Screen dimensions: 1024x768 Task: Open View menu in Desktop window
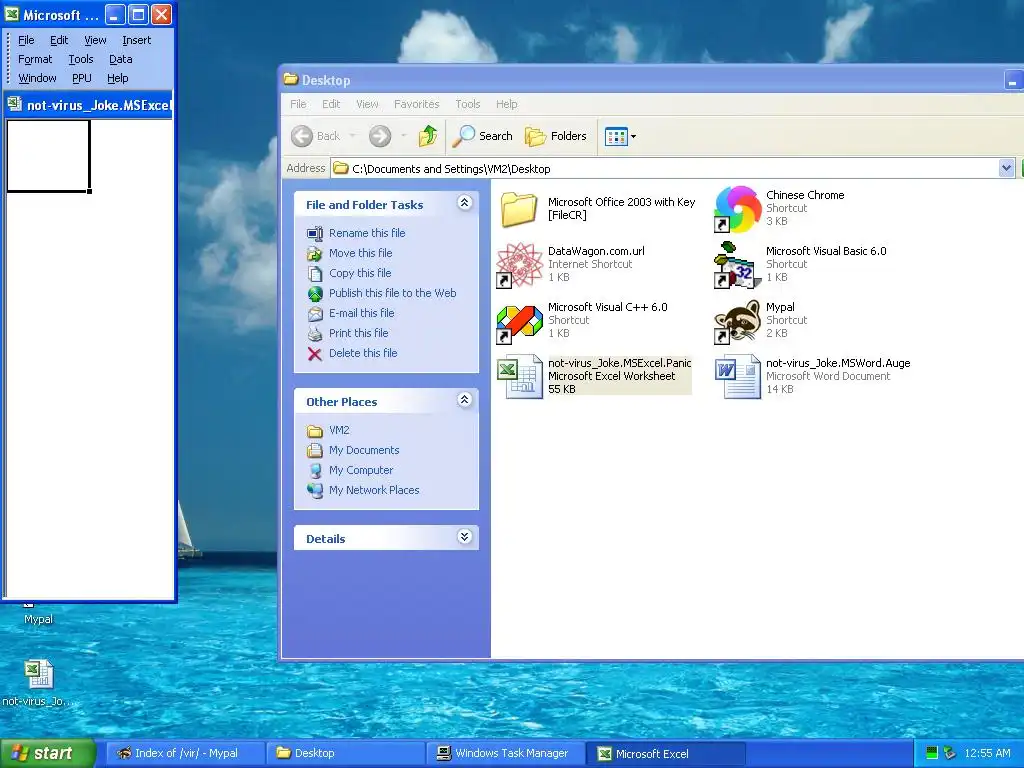pyautogui.click(x=367, y=104)
